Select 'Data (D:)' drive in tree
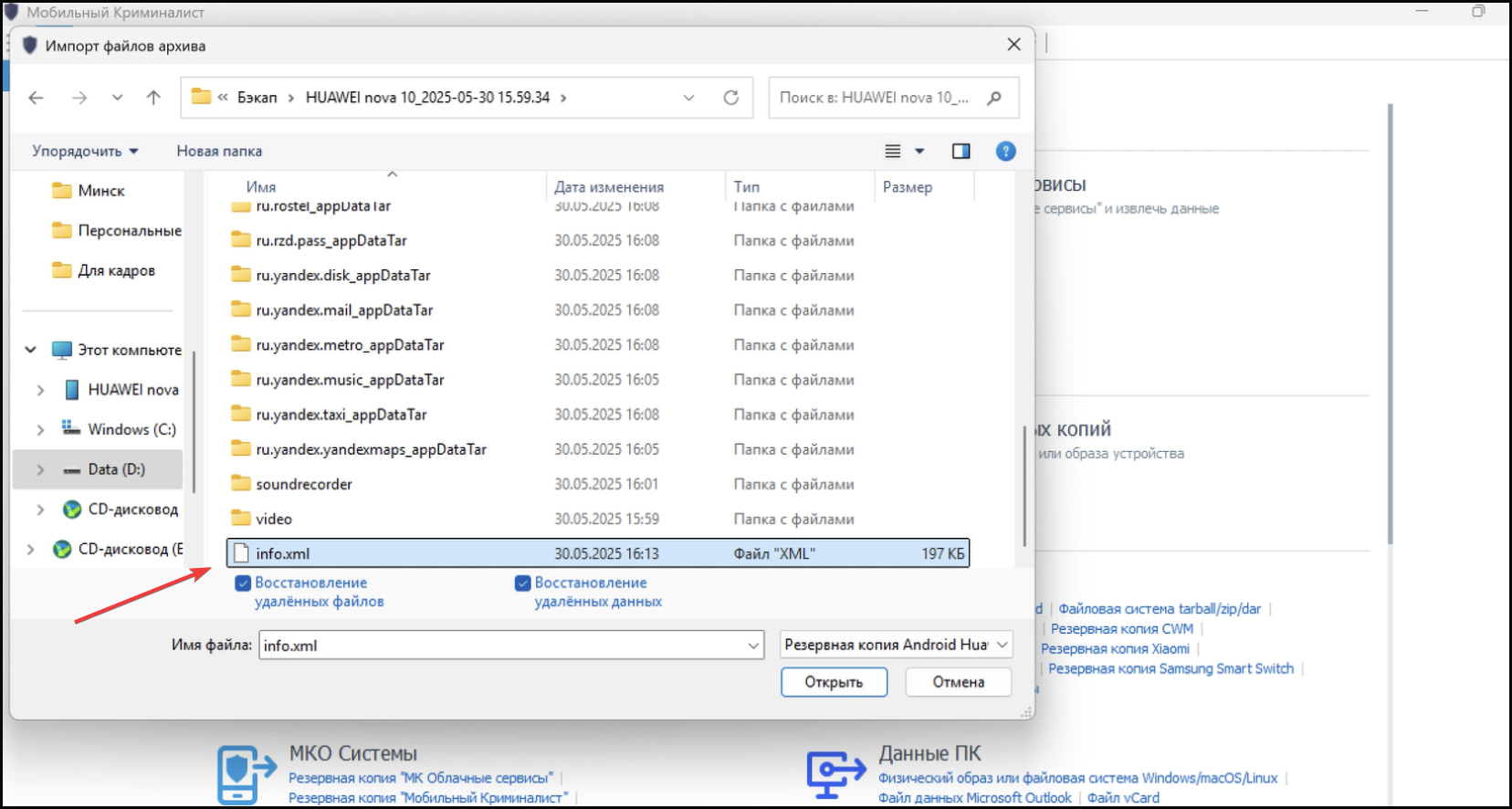 coord(98,469)
